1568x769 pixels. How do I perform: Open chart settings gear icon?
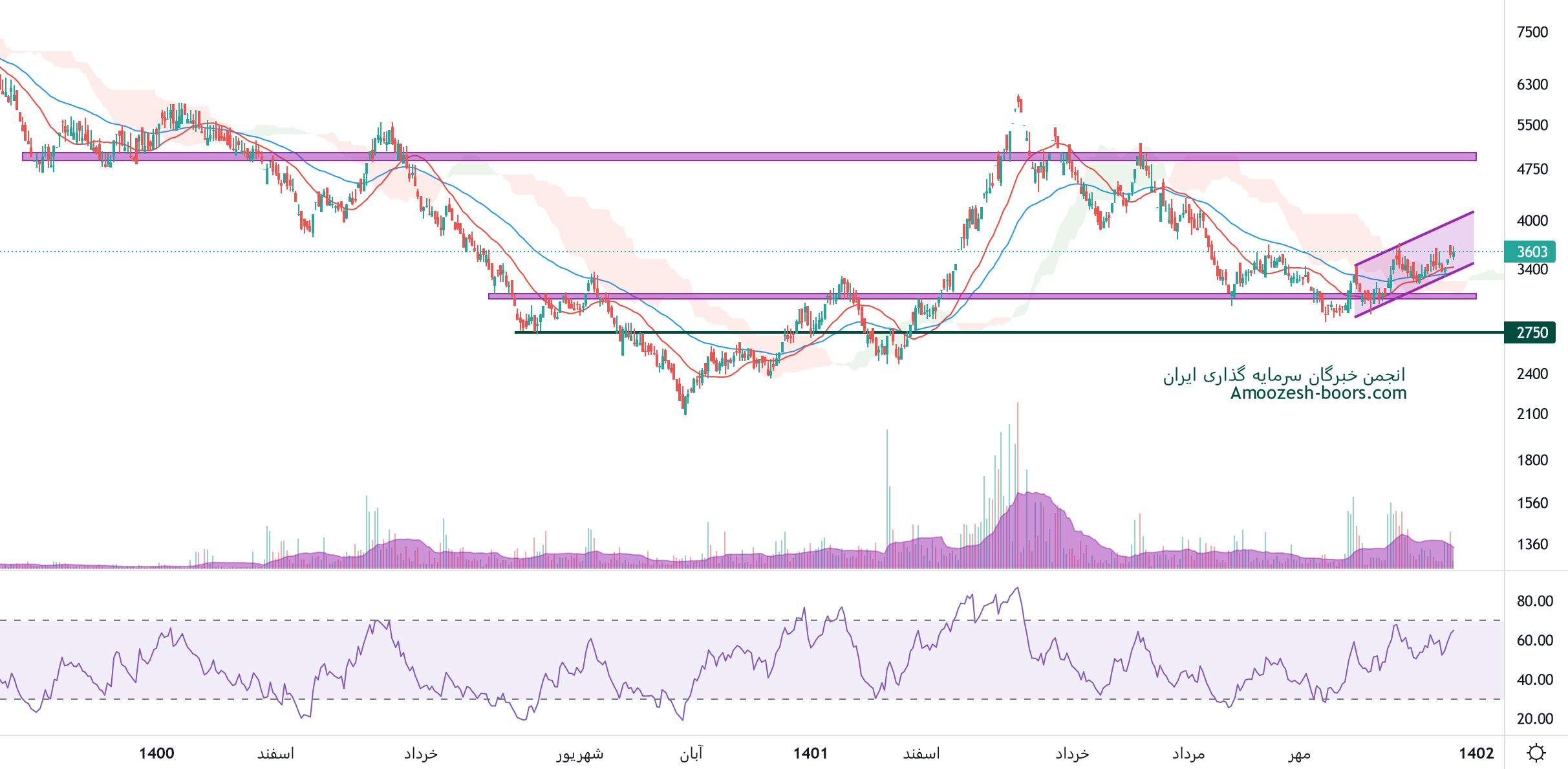point(1536,753)
